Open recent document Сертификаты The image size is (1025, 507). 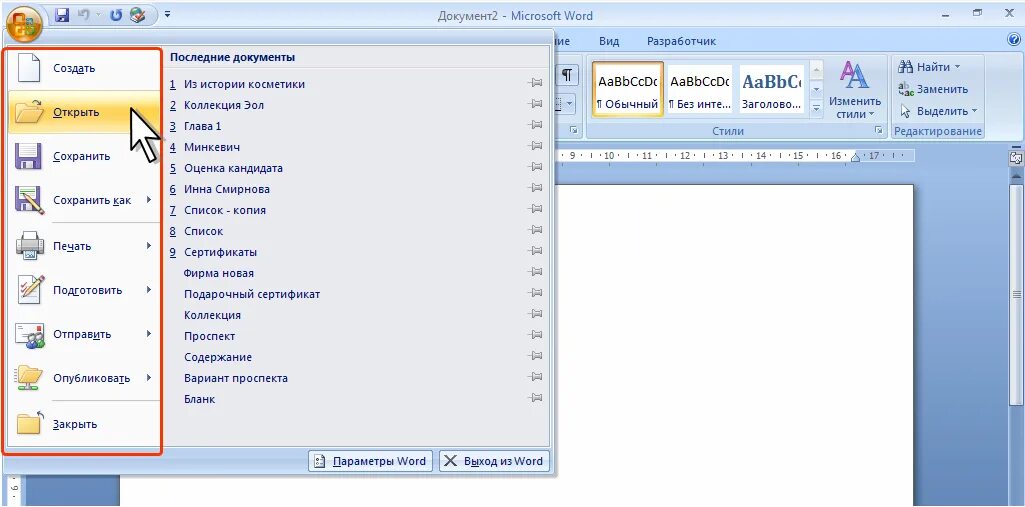coord(220,252)
